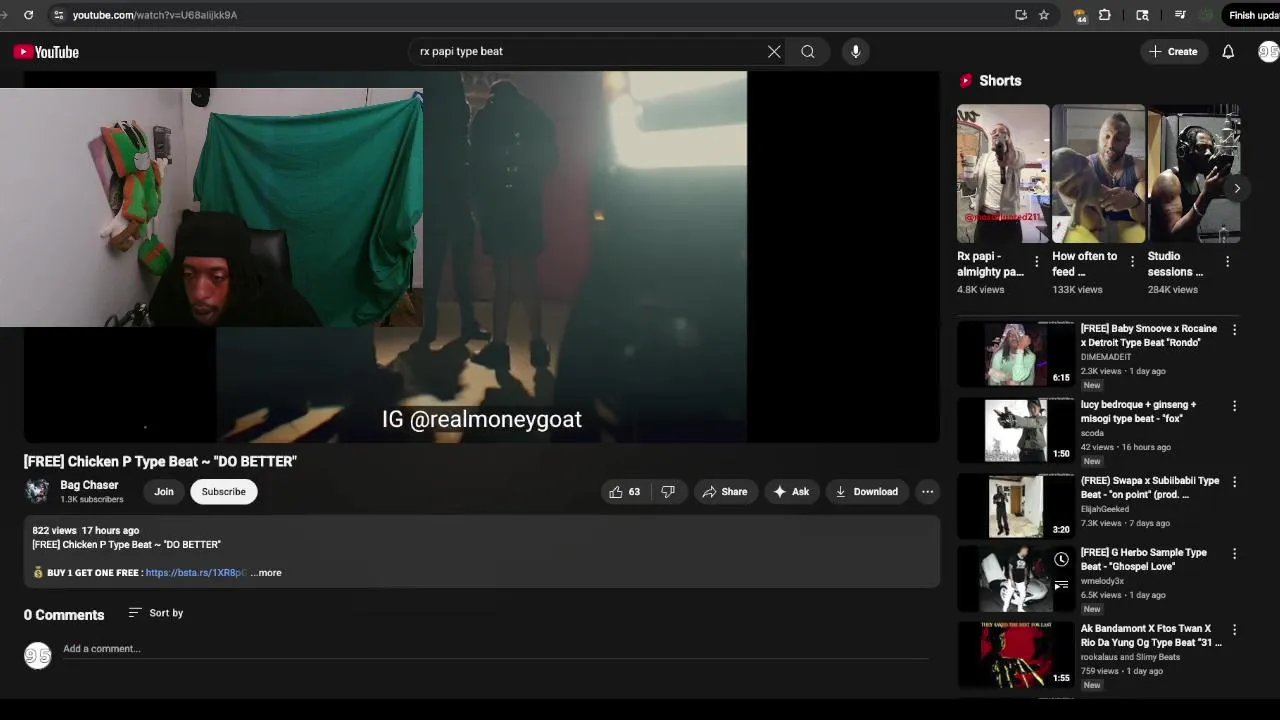Click the browser address bar URL

tap(155, 15)
